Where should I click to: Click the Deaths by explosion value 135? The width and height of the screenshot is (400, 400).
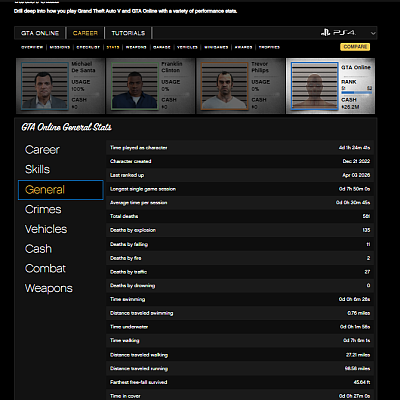tap(366, 230)
